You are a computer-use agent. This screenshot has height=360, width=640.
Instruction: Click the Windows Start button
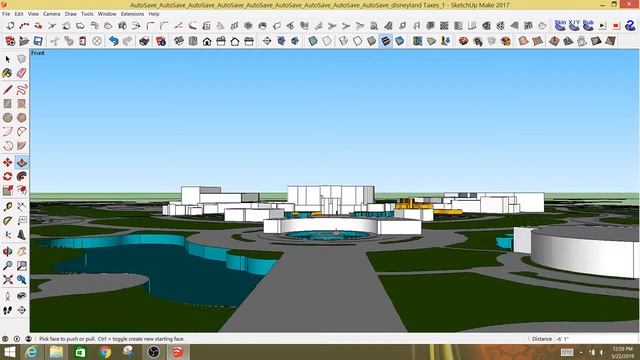point(9,352)
